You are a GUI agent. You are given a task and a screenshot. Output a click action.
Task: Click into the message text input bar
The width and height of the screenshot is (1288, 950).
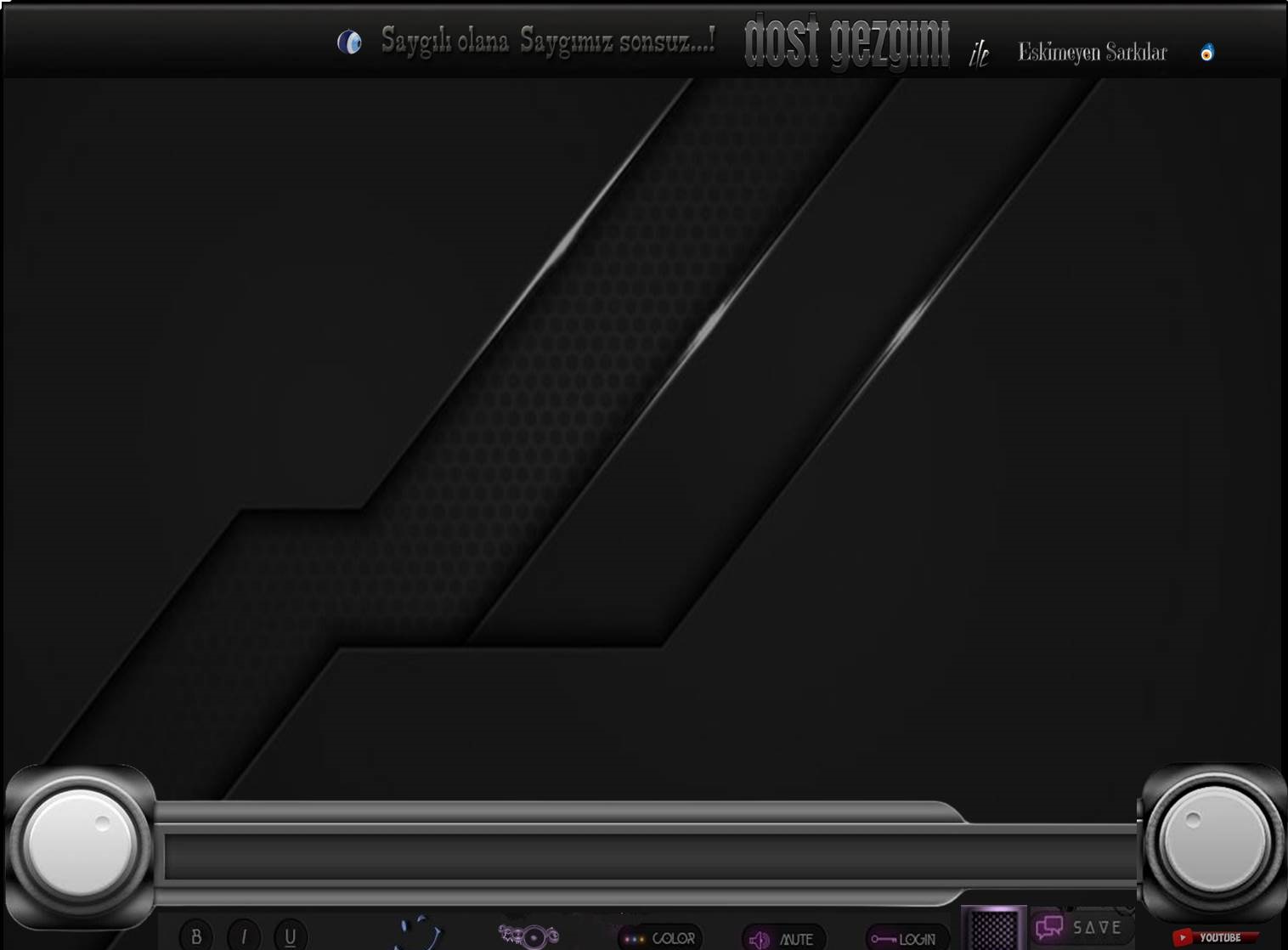coord(646,857)
